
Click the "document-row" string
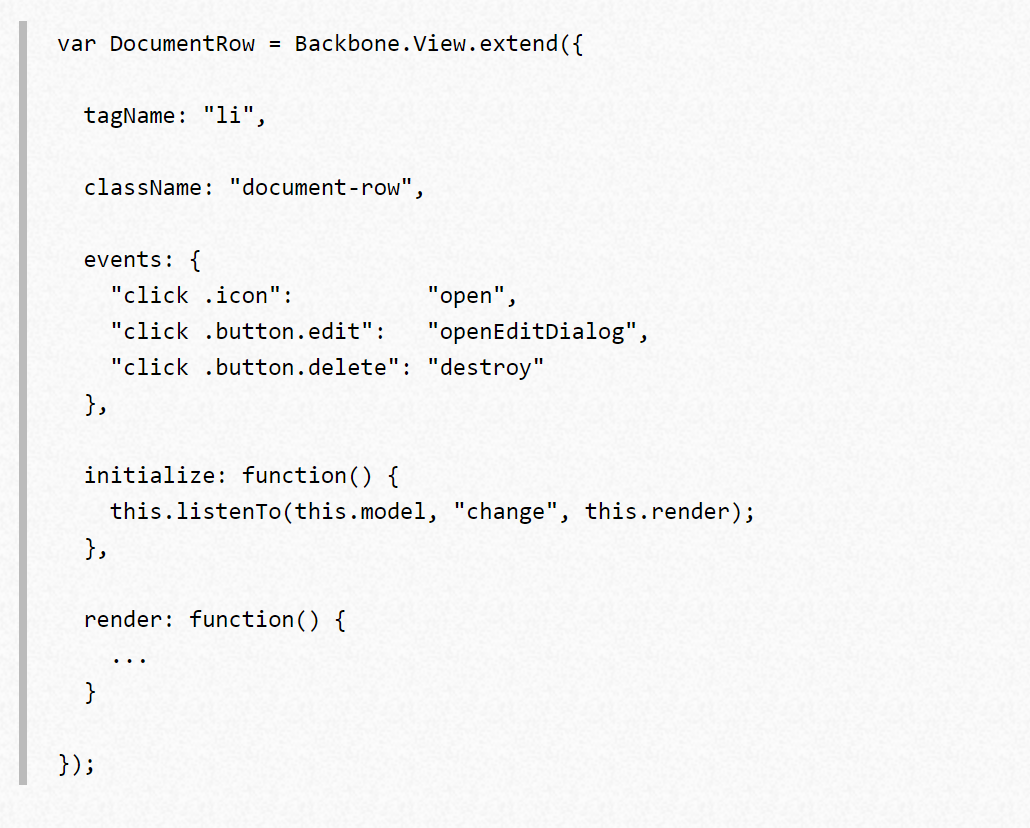pos(321,188)
